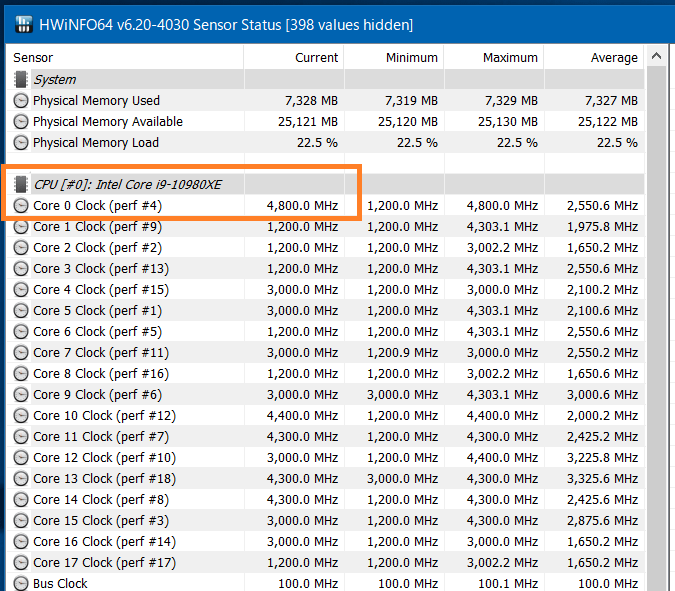The height and width of the screenshot is (591, 675).
Task: Click the Maximum column header
Action: [x=494, y=57]
